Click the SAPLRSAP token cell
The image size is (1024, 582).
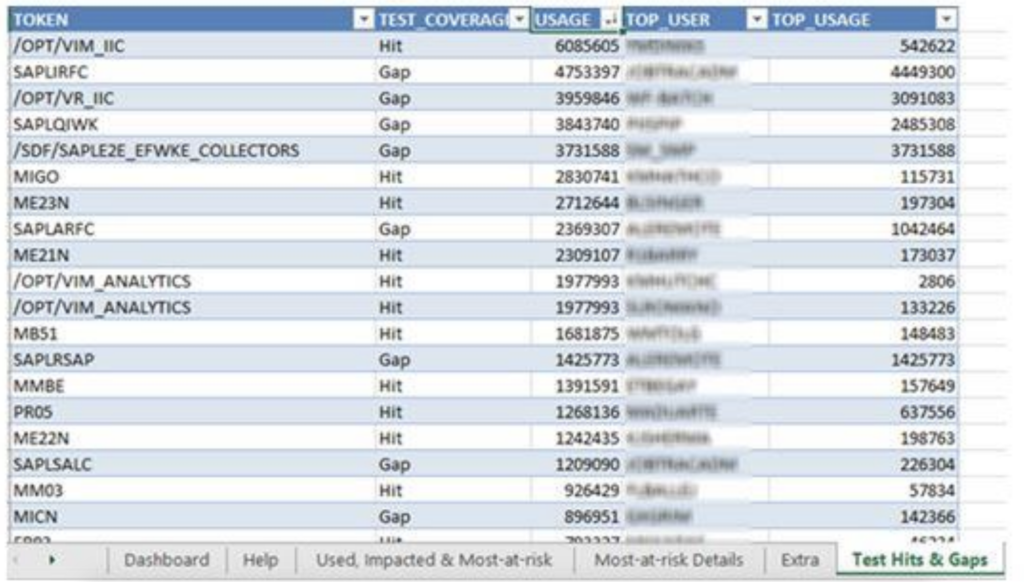point(192,359)
